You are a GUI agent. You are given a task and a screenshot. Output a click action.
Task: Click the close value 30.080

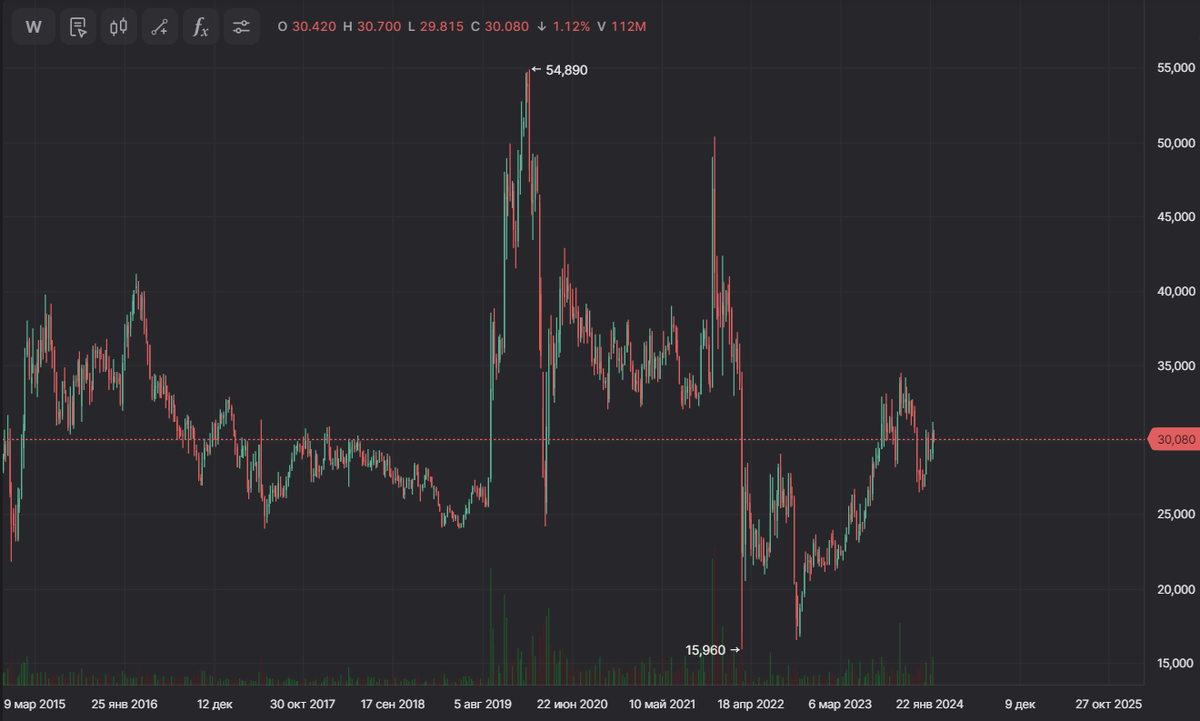[x=505, y=27]
